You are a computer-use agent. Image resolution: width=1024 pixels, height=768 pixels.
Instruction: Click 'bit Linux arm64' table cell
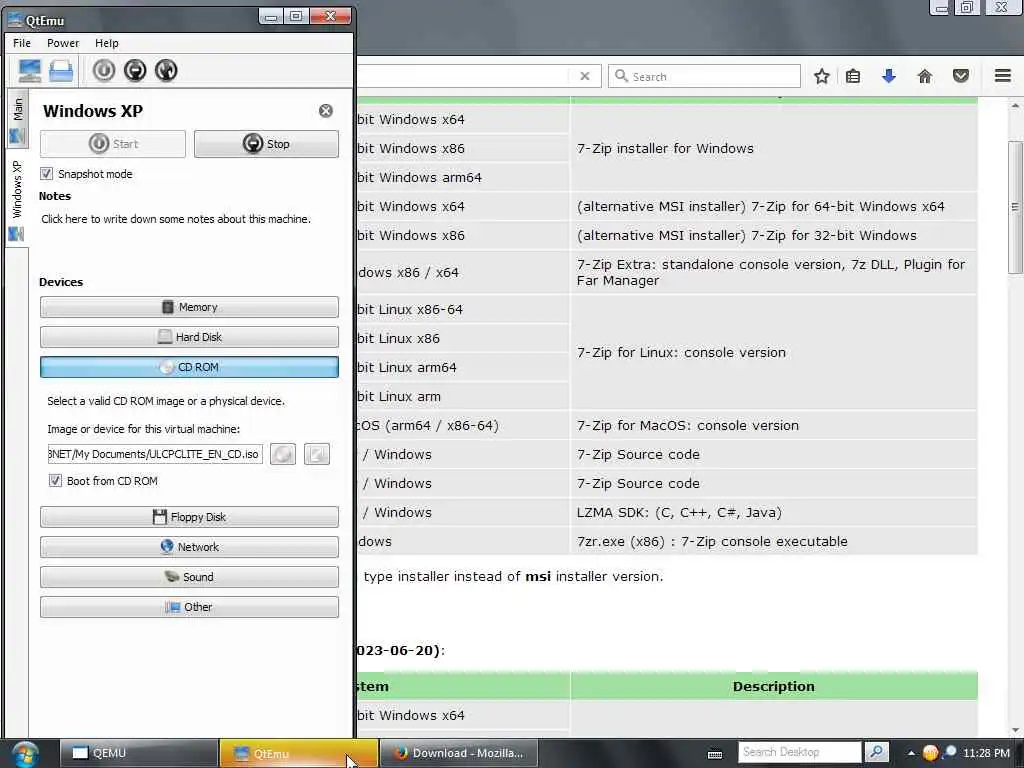pyautogui.click(x=463, y=368)
